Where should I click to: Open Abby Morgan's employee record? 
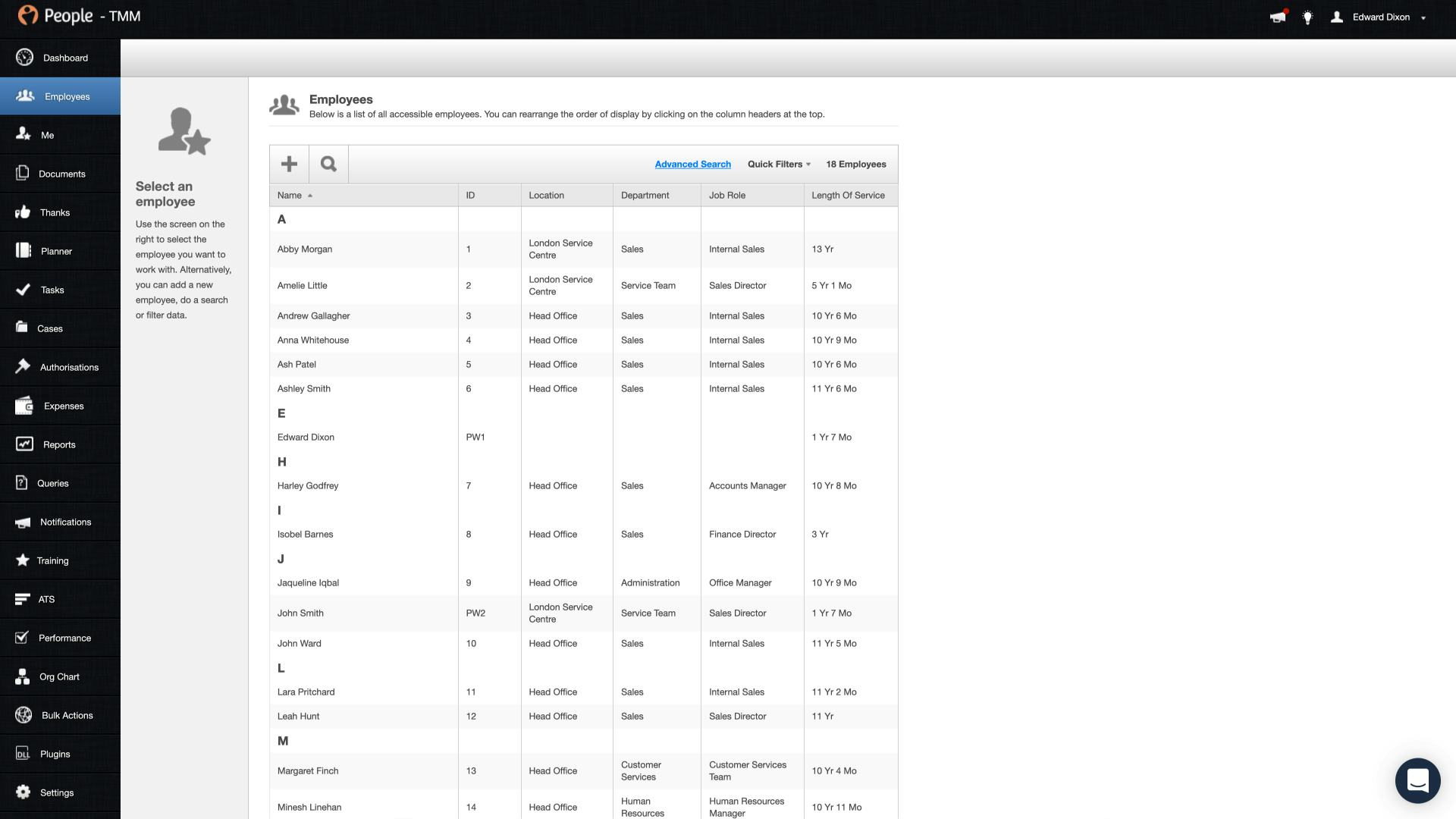pyautogui.click(x=305, y=249)
